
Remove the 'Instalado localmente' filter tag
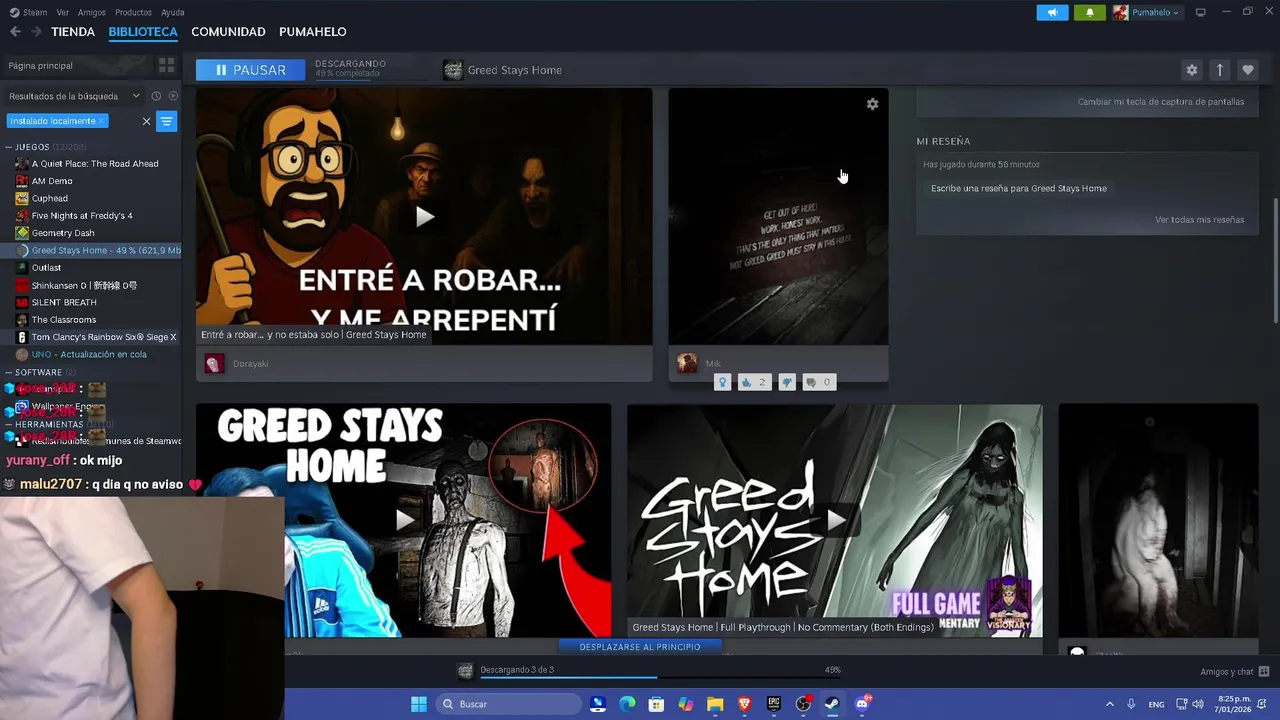[x=101, y=121]
